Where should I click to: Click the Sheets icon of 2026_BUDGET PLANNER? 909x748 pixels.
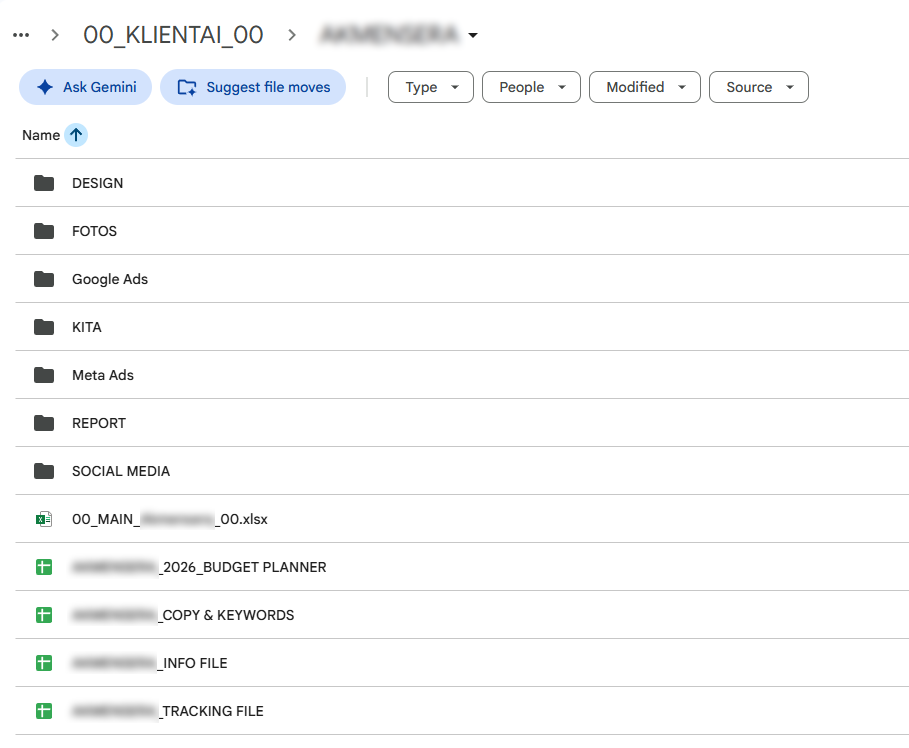point(44,567)
